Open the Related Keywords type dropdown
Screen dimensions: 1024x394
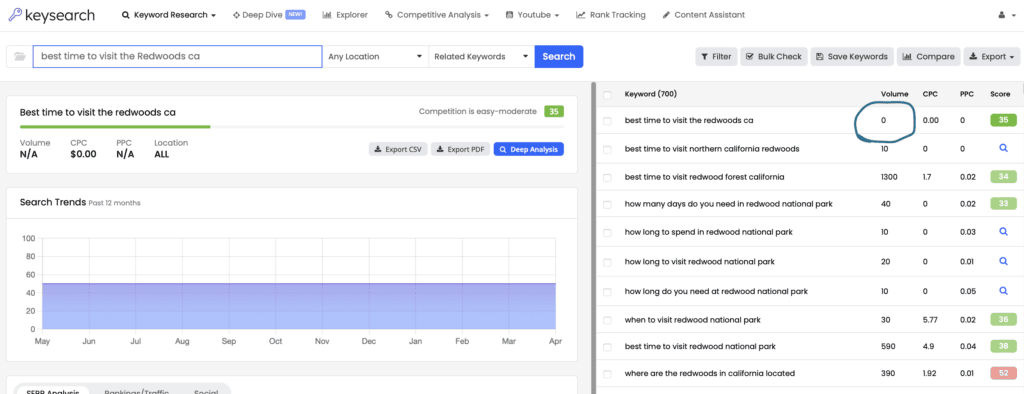tap(481, 56)
